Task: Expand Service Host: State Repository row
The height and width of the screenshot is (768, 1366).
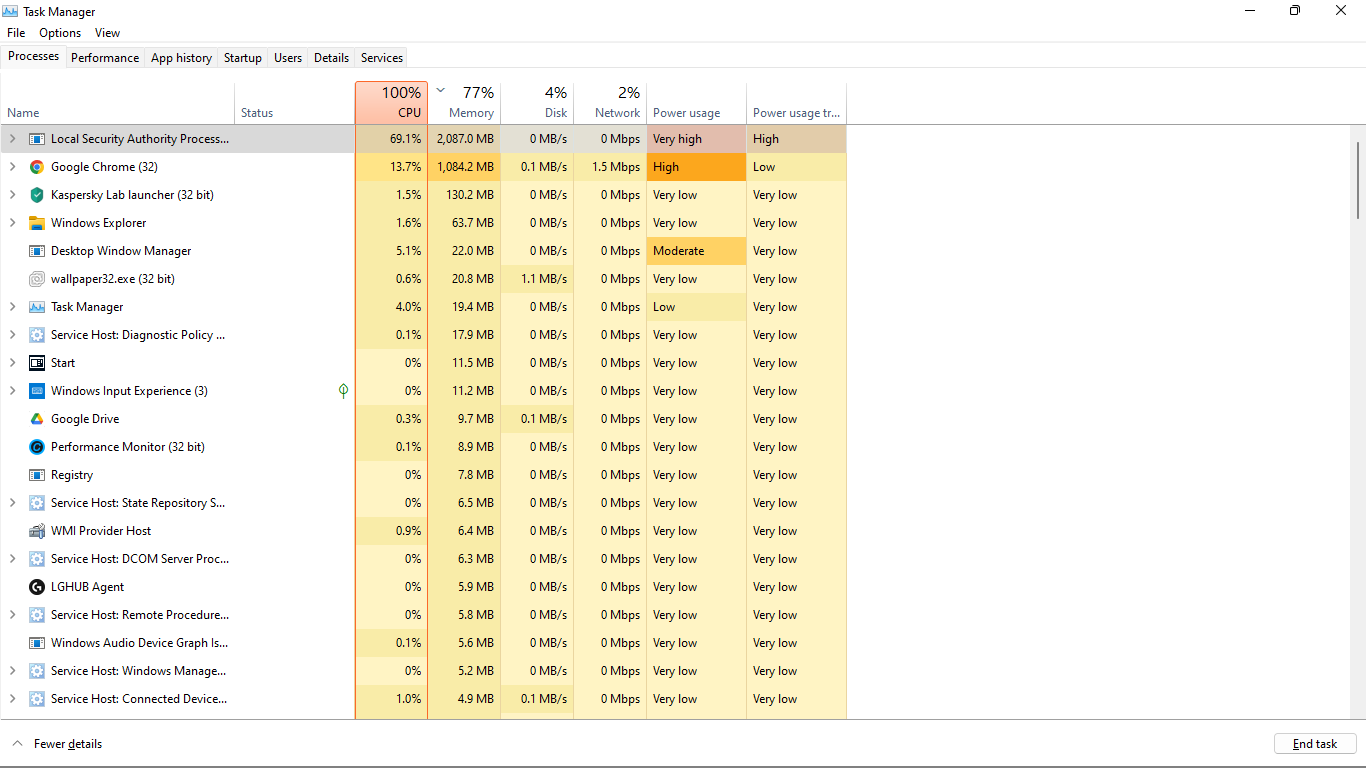Action: point(13,503)
